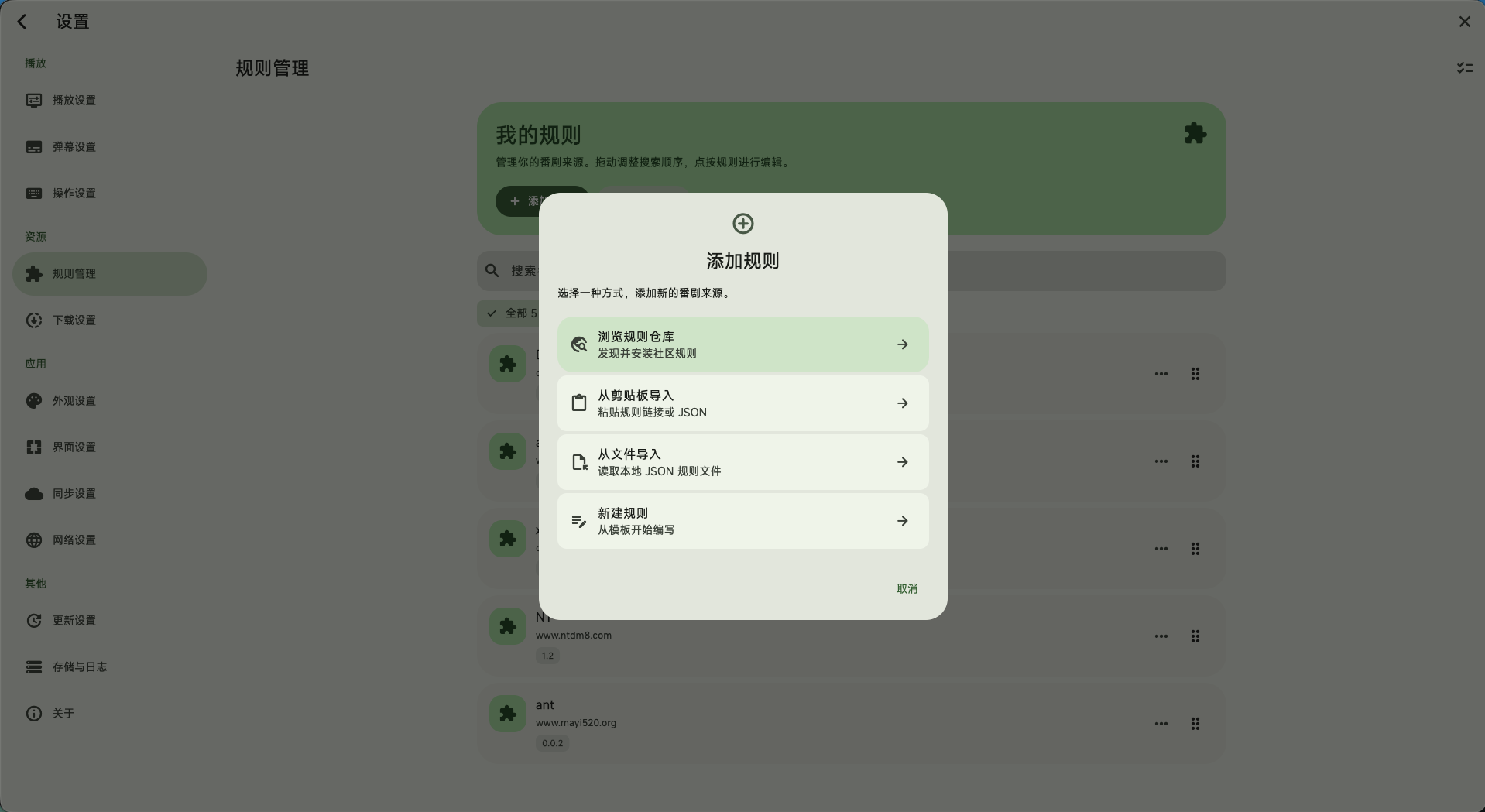Viewport: 1485px width, 812px height.
Task: Open 外观设置 in the sidebar
Action: tap(110, 401)
